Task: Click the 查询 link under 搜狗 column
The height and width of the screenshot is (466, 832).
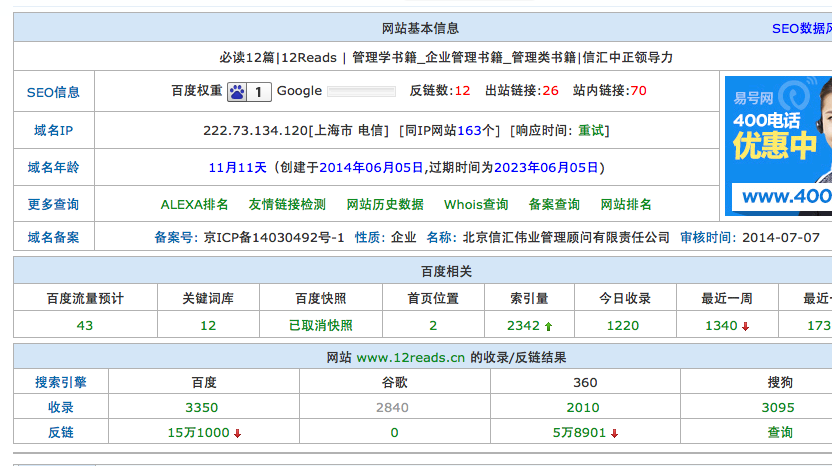Action: (x=780, y=432)
